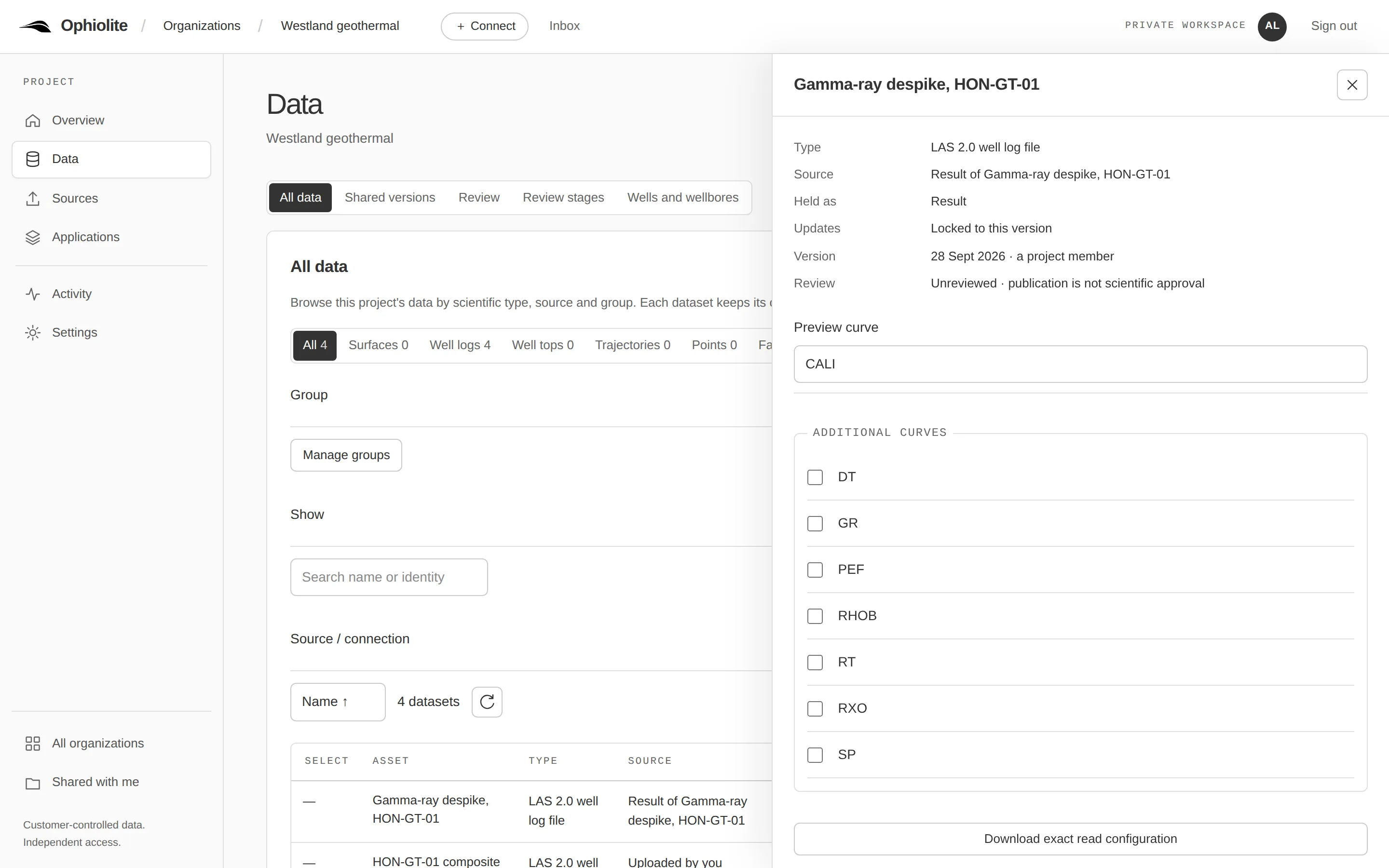
Task: Click the ASSET column header
Action: pos(390,761)
